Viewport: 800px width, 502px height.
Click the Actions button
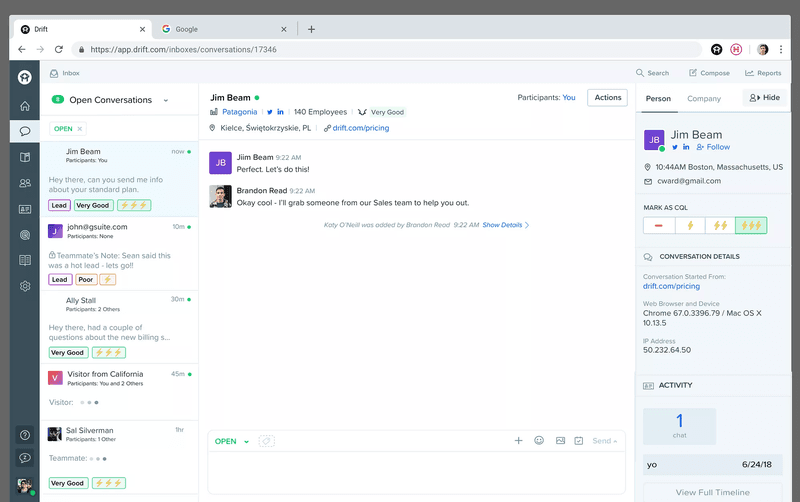(x=607, y=97)
